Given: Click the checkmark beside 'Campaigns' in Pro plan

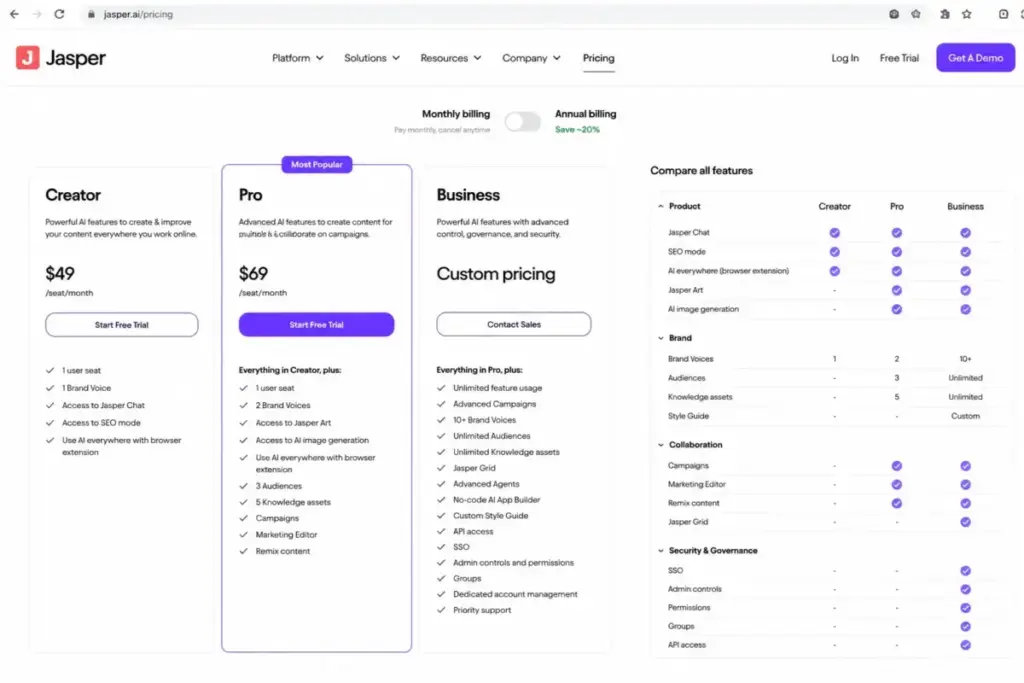Looking at the screenshot, I should click(x=244, y=518).
